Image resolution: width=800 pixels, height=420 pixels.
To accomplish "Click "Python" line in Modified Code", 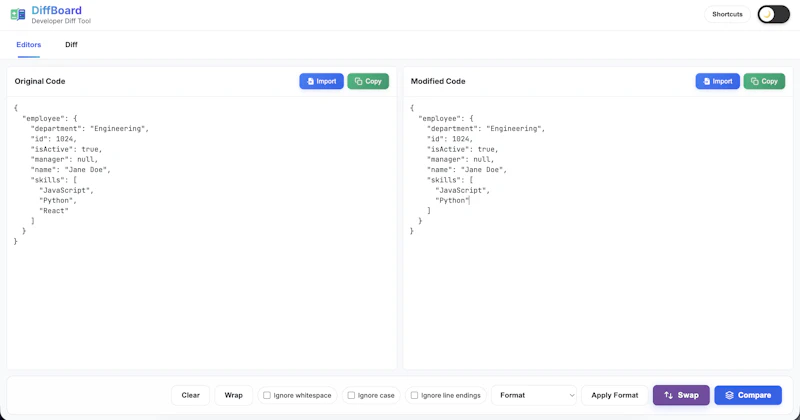I will 452,201.
